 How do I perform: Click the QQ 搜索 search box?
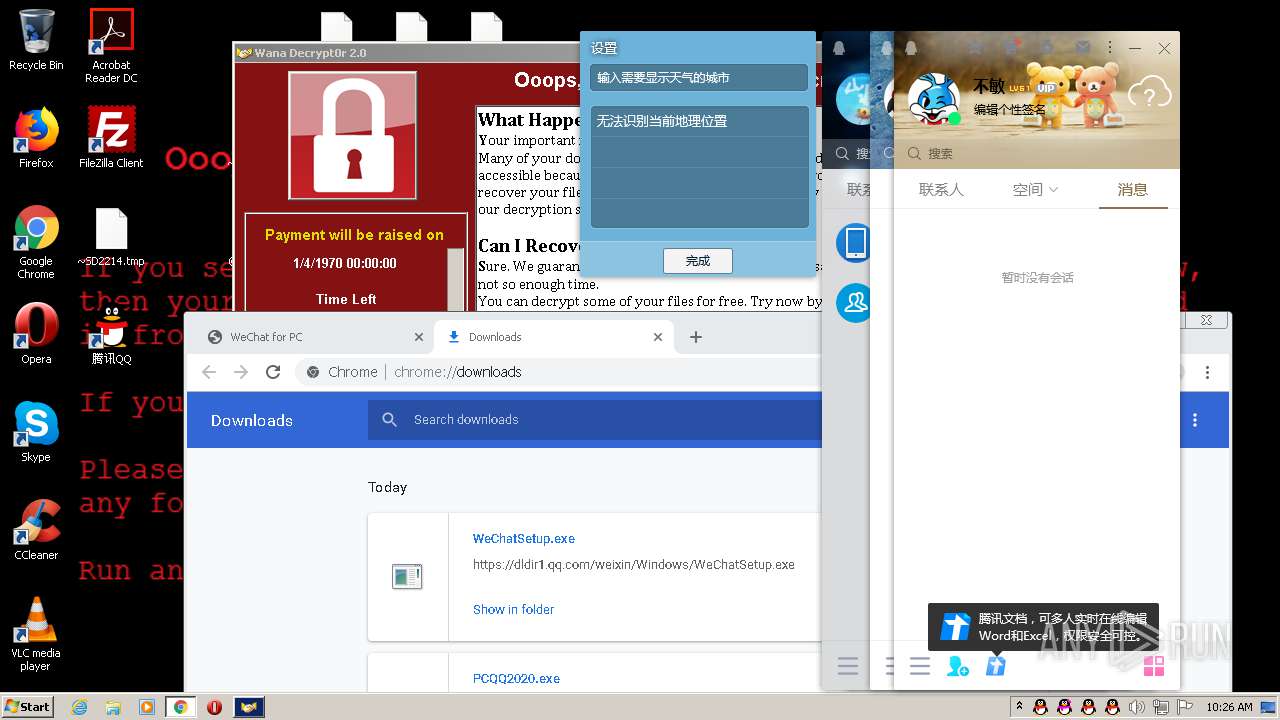1036,154
